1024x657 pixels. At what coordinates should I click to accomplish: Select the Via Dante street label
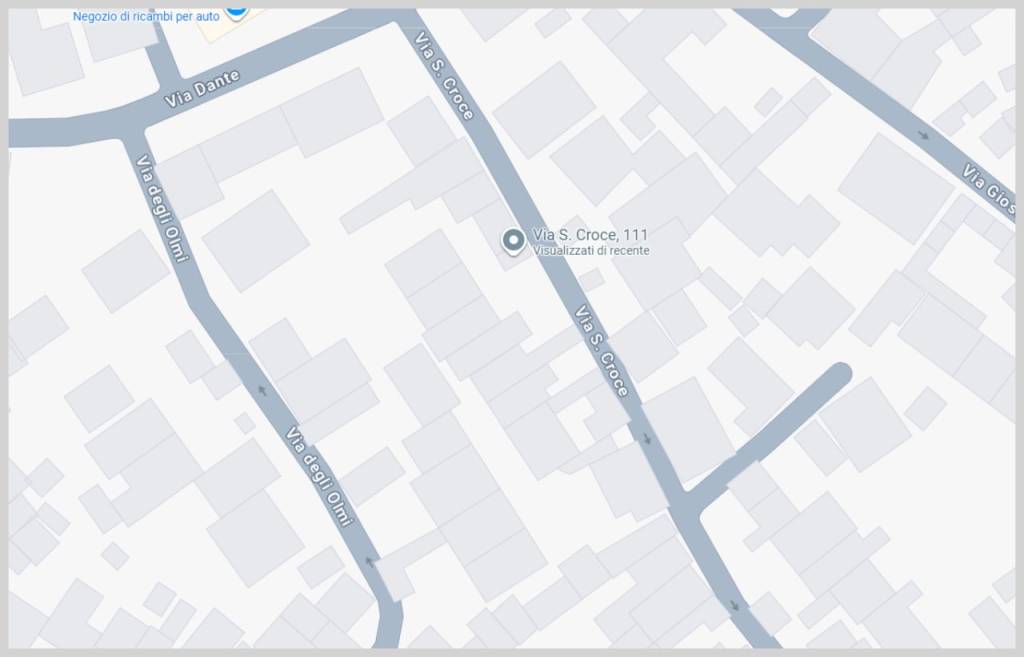pos(202,89)
